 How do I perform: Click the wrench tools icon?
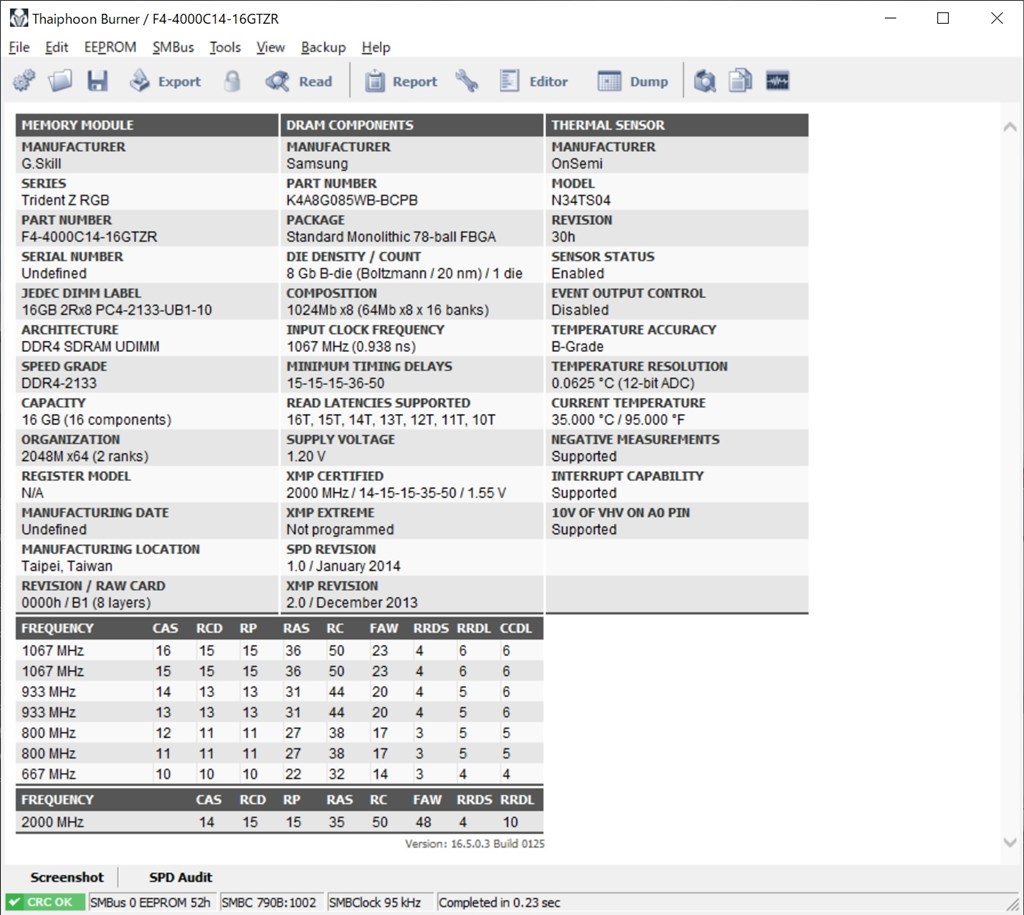[466, 81]
